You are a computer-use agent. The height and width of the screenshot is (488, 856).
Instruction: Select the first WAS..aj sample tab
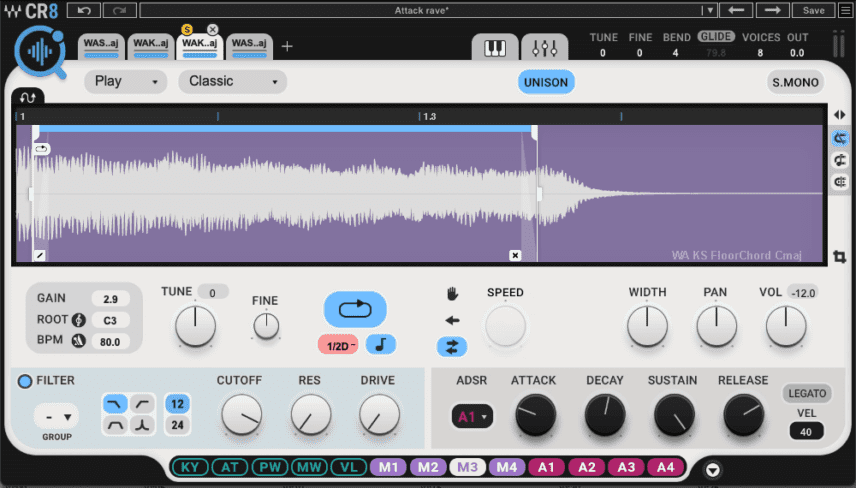click(102, 46)
